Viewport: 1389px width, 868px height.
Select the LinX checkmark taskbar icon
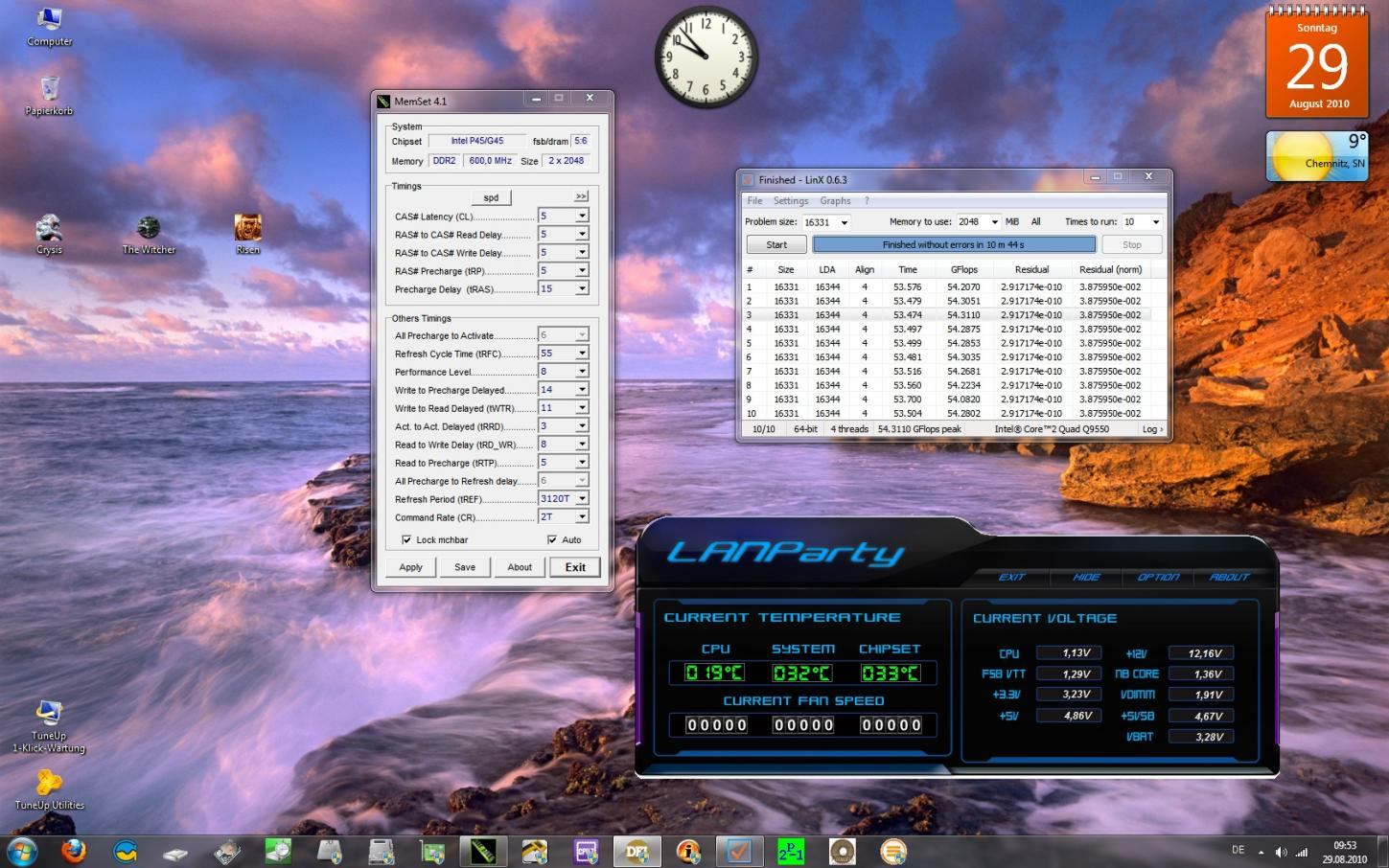739,851
